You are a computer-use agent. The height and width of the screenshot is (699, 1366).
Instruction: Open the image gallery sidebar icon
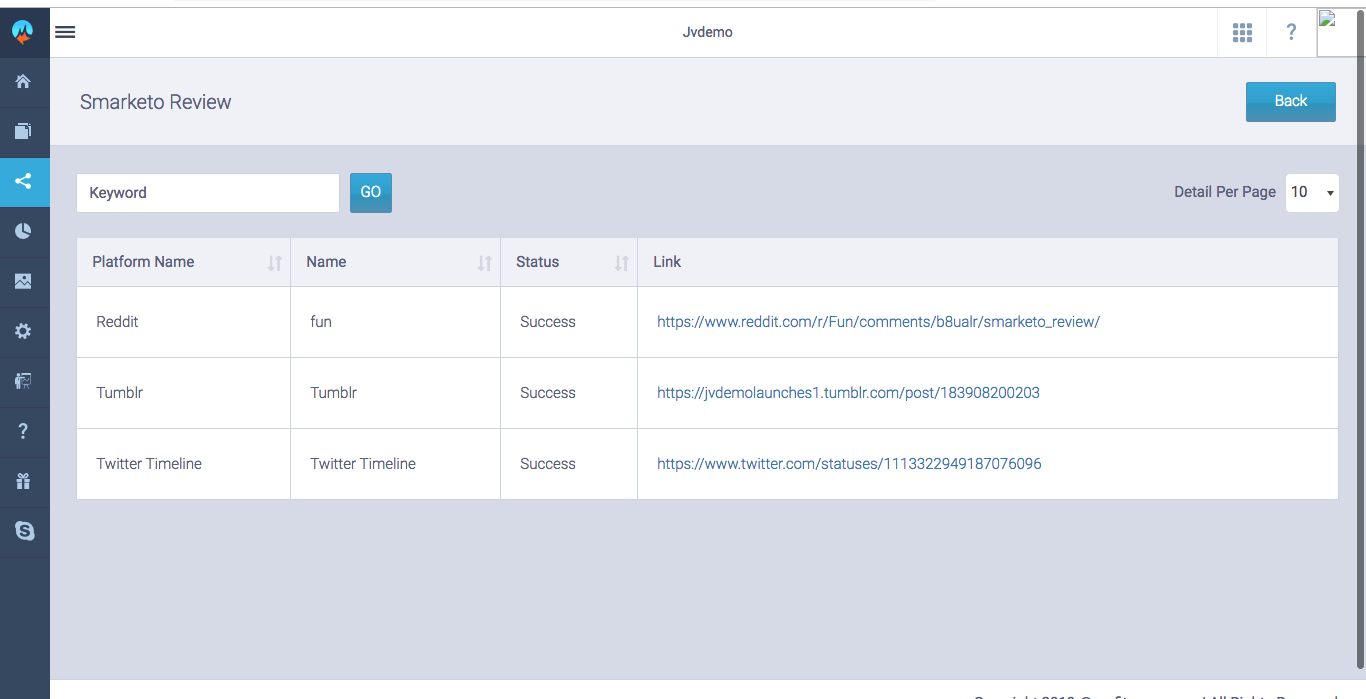pyautogui.click(x=23, y=281)
